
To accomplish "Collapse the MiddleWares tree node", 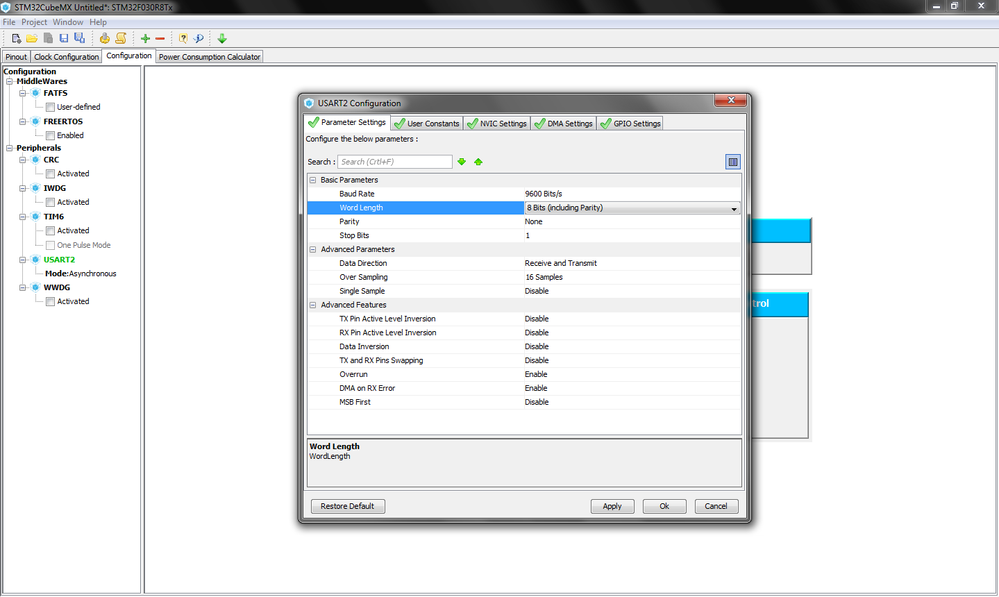I will [10, 82].
